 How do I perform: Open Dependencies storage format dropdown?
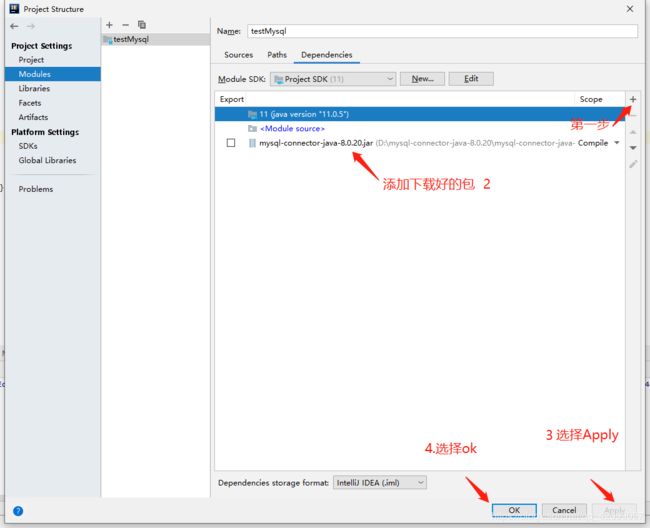pyautogui.click(x=379, y=482)
